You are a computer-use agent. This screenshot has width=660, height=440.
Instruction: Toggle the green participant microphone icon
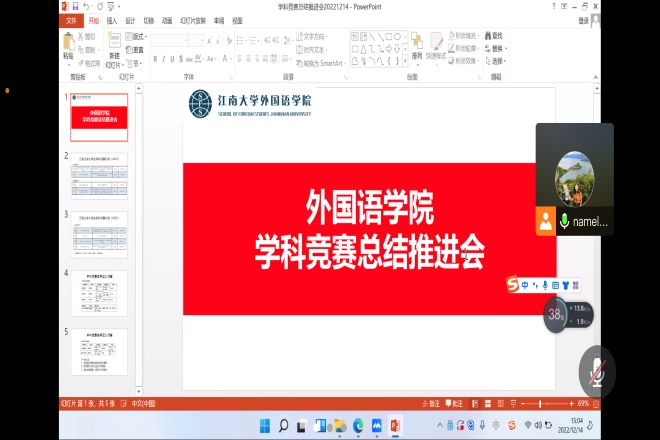tap(565, 222)
